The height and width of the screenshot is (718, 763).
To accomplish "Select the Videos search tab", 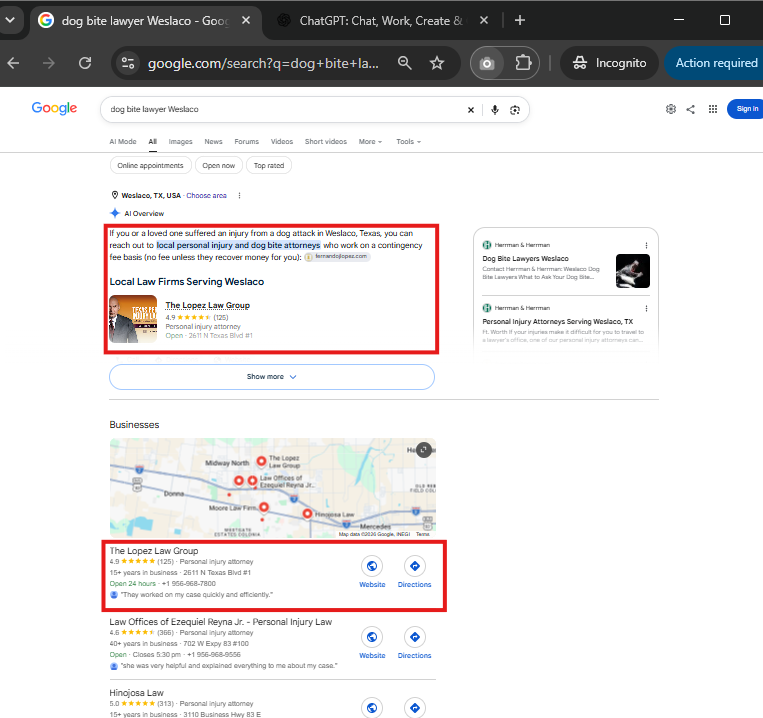I will coord(282,142).
